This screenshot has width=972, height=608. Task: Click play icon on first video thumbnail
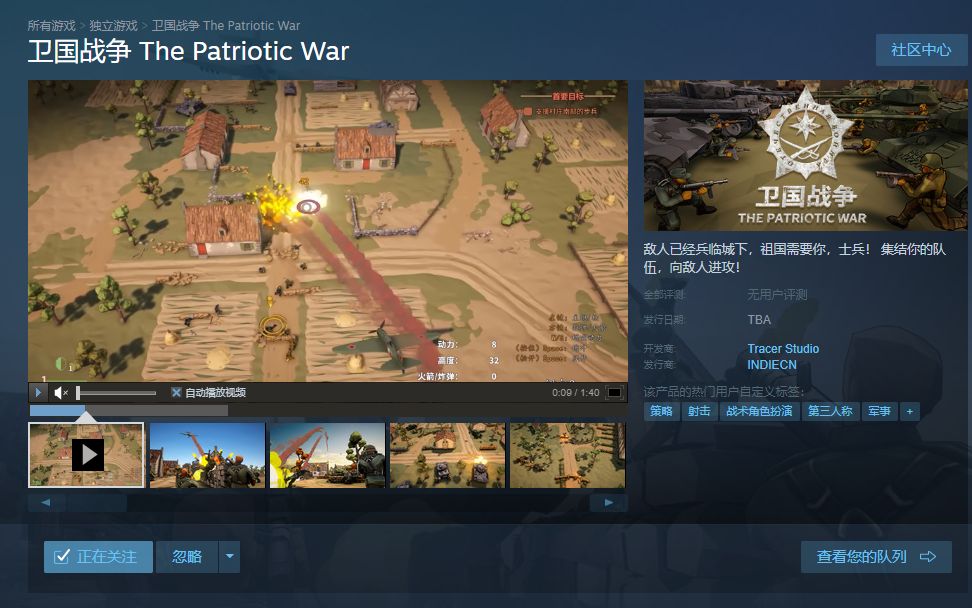87,456
